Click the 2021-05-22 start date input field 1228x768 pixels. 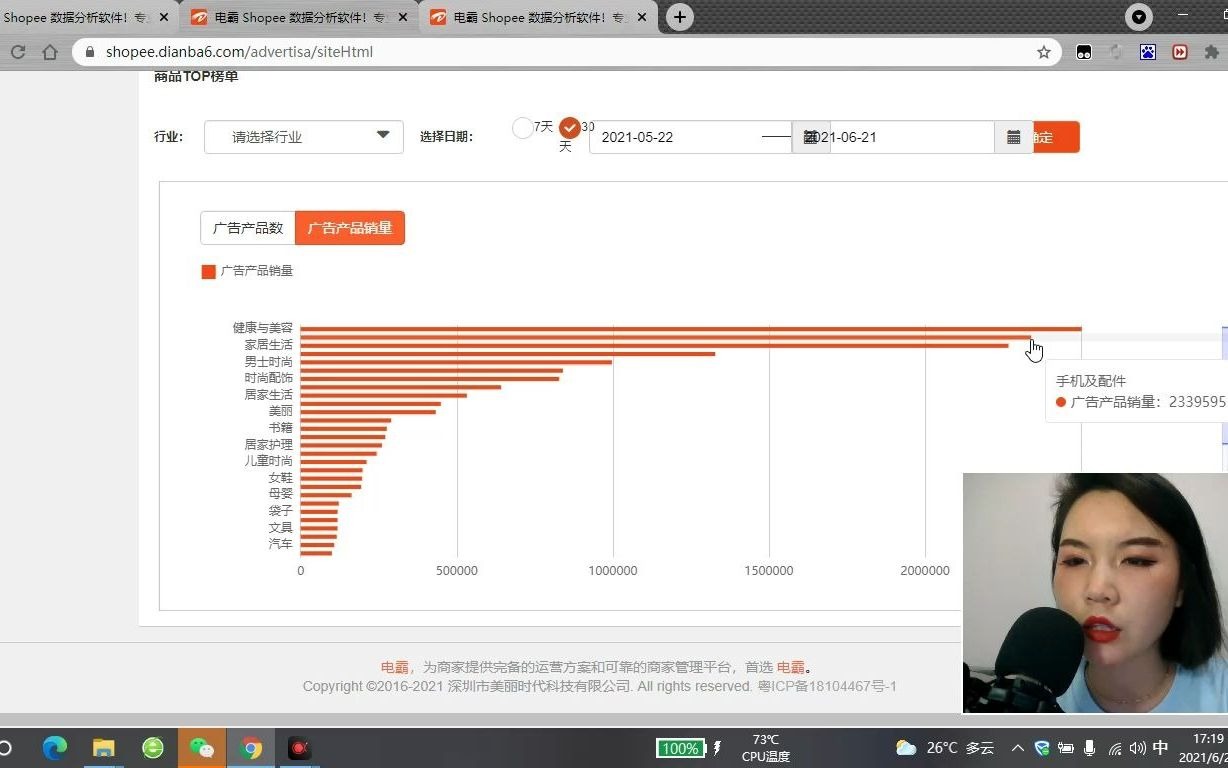680,137
